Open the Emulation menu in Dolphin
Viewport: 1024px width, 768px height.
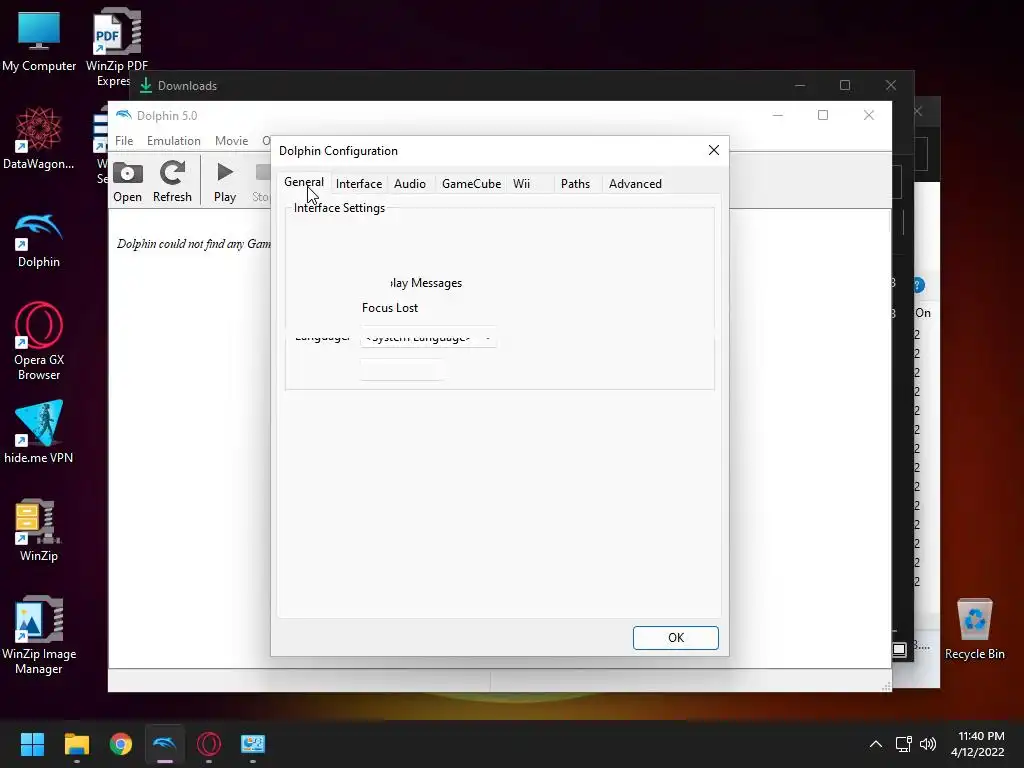174,140
